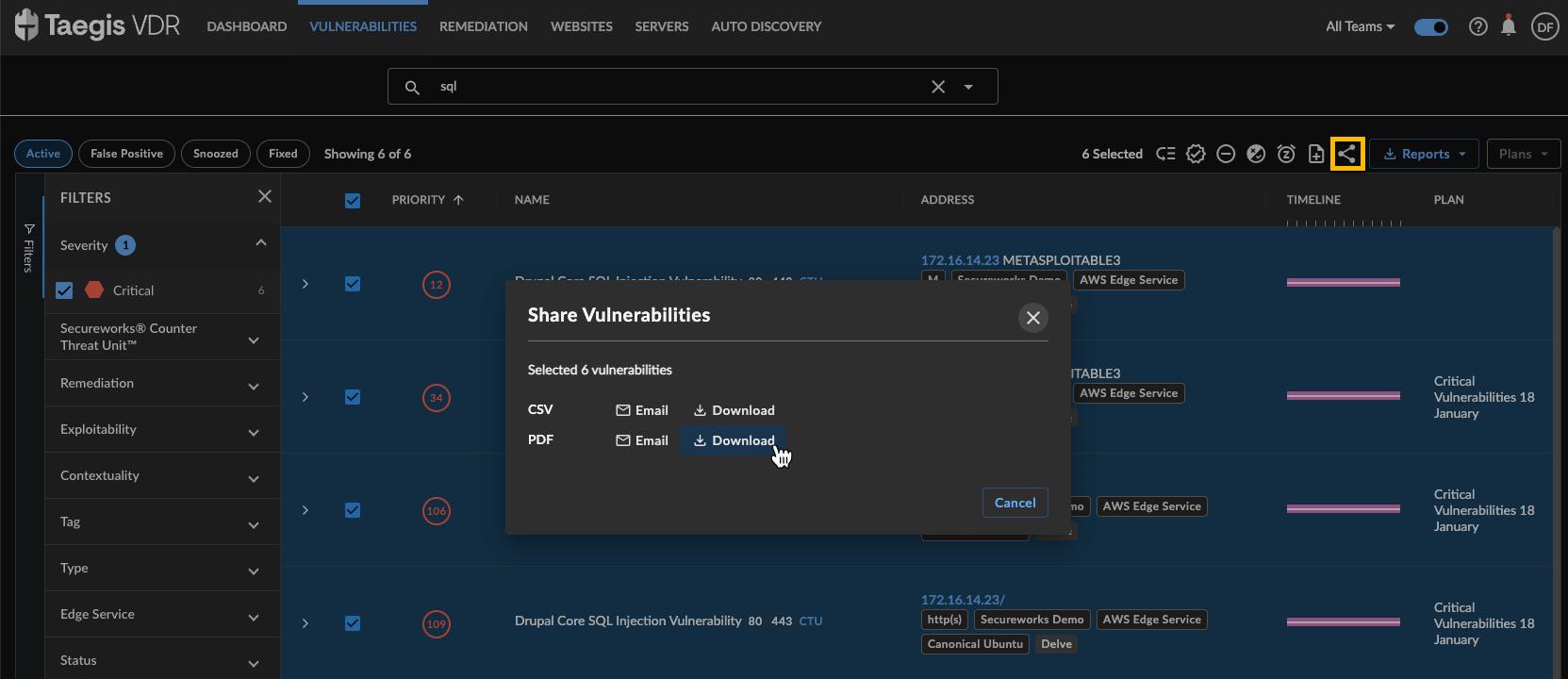Click the verified badge checkmark toolbar icon
This screenshot has width=1568, height=679.
click(1196, 154)
